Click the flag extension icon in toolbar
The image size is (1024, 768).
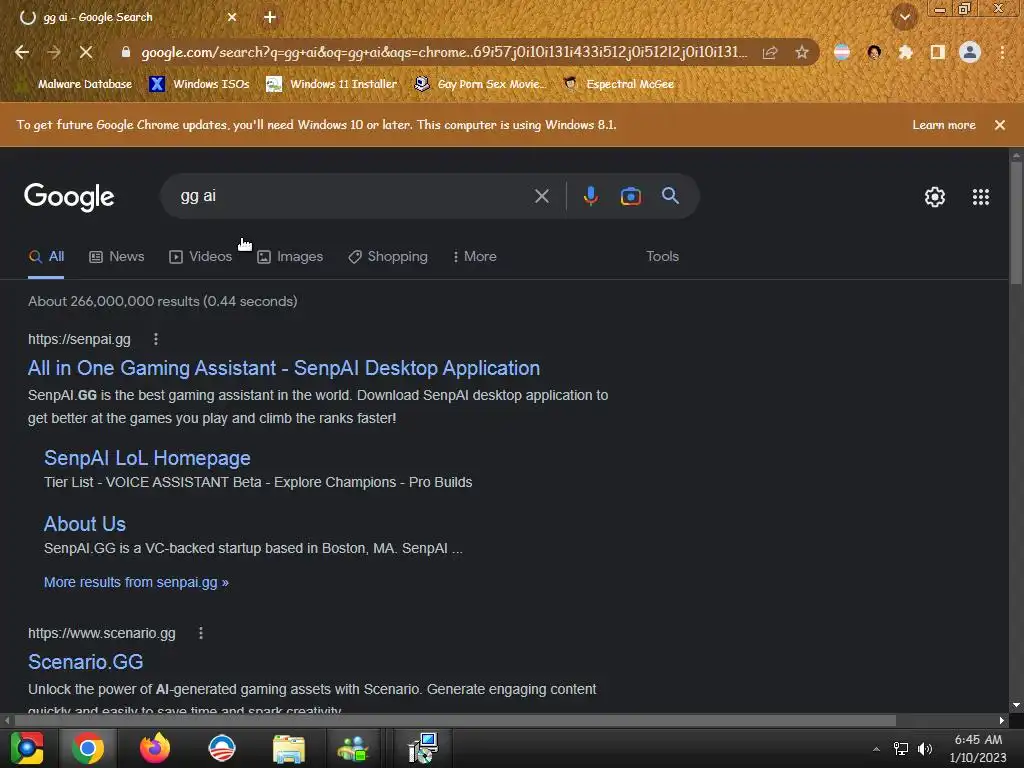[x=842, y=52]
